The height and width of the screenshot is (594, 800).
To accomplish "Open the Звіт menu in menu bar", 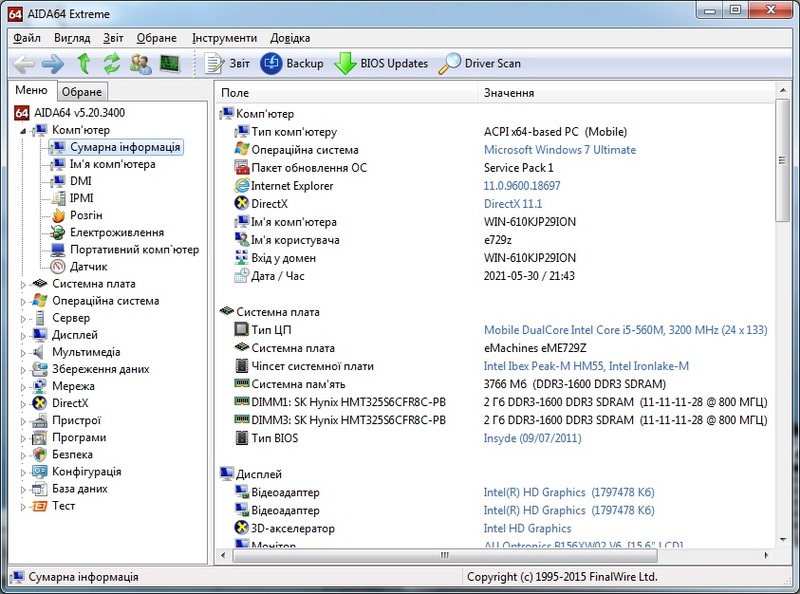I will (x=113, y=38).
